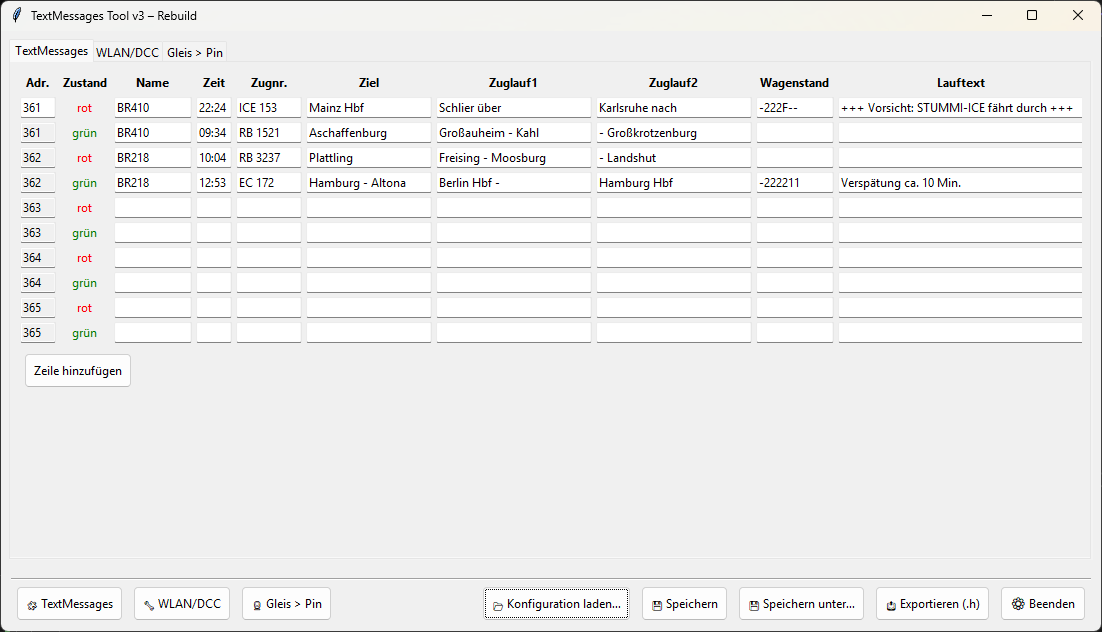The width and height of the screenshot is (1102, 632).
Task: Click the gear icon on TextMessages button
Action: click(x=32, y=605)
